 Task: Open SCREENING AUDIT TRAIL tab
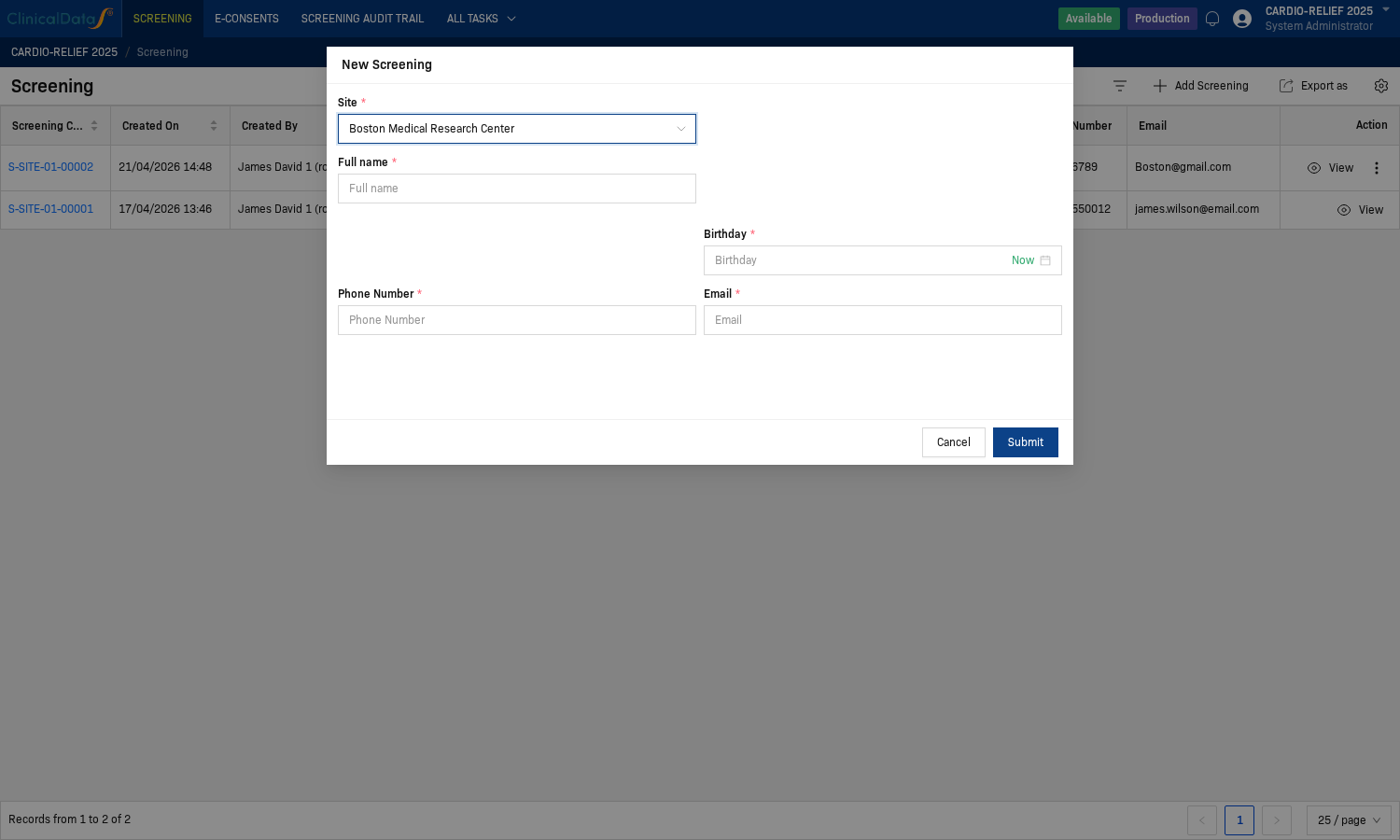[362, 19]
